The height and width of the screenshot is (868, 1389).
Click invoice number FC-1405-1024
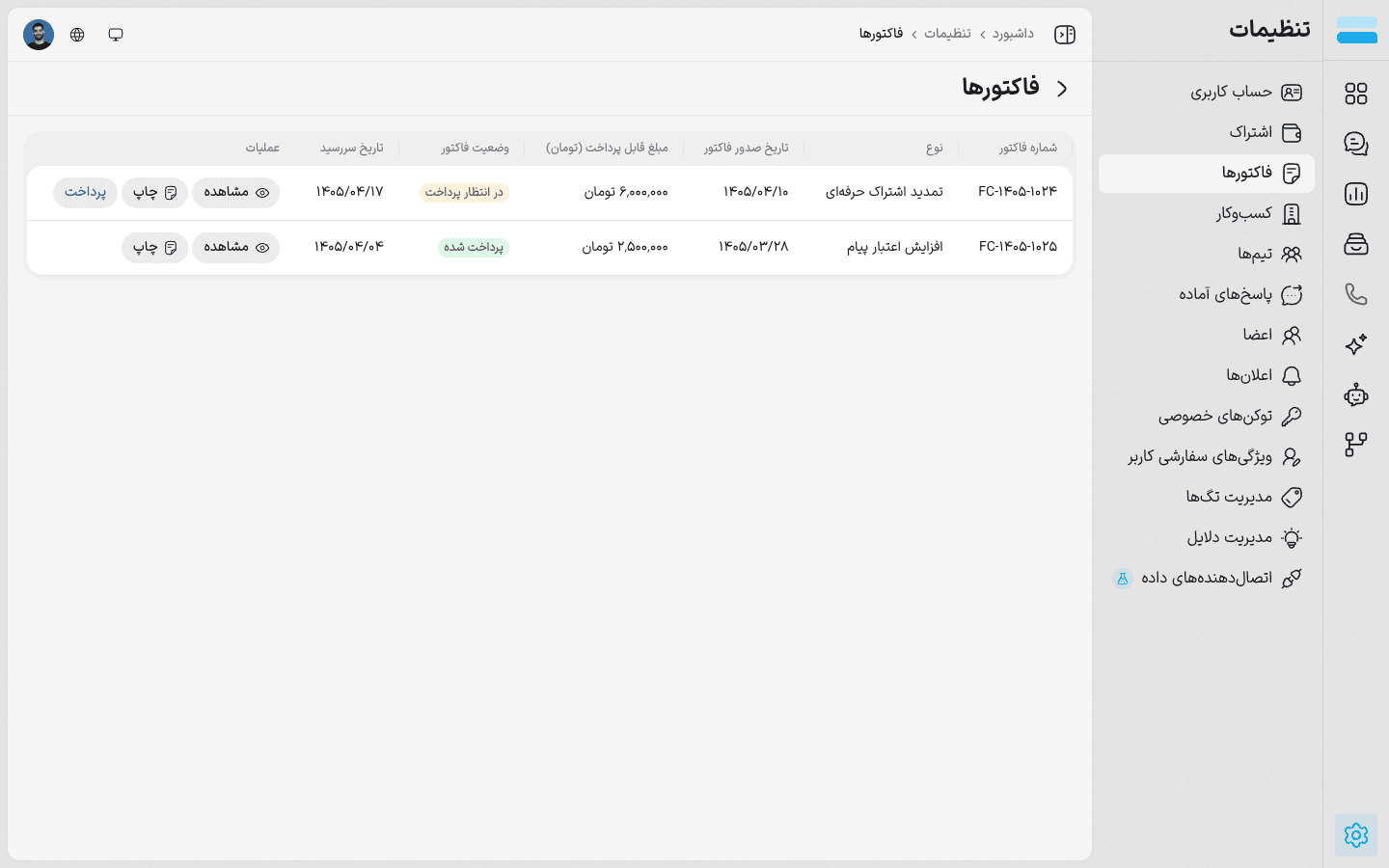click(1018, 192)
